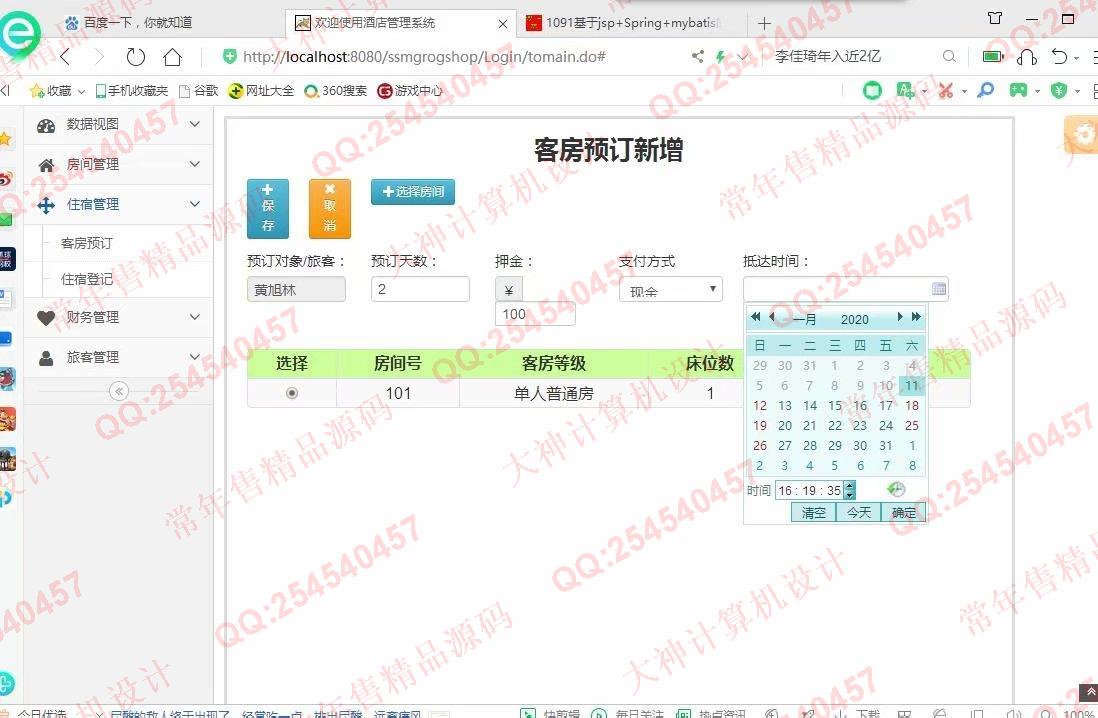
Task: Select the highlighted date 11
Action: tap(912, 385)
